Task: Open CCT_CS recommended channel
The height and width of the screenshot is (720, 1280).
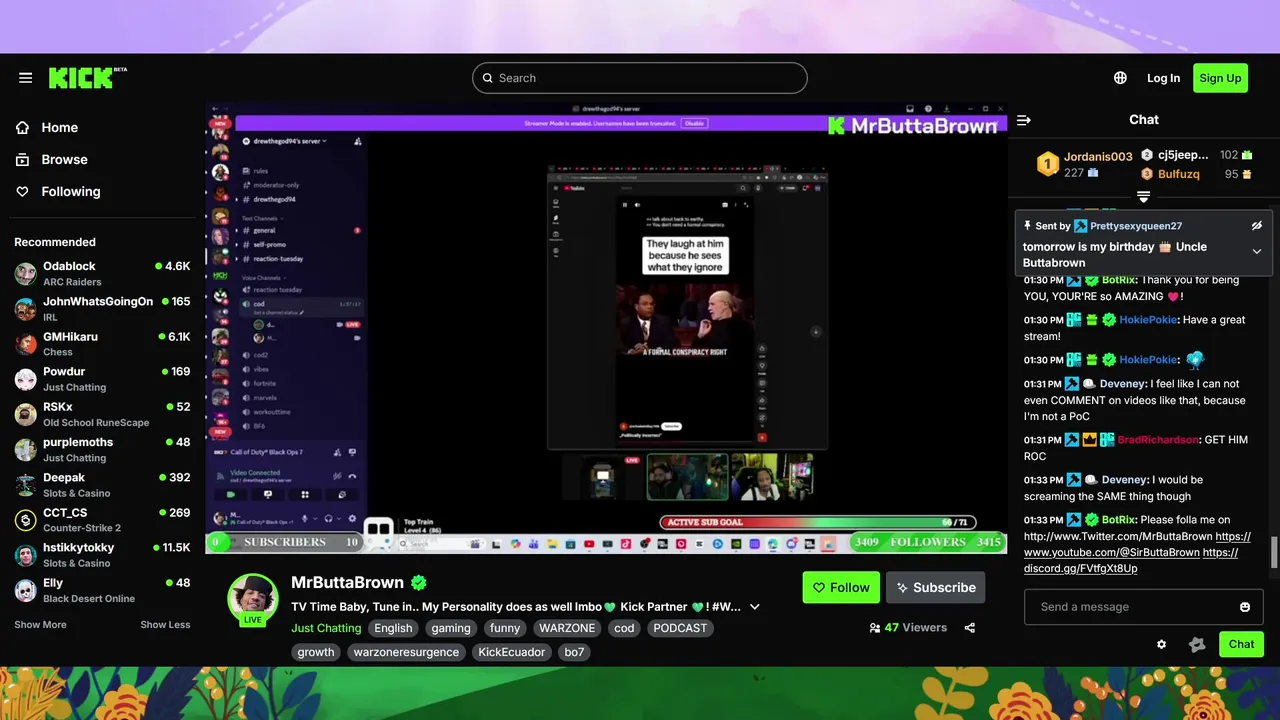Action: [102, 520]
